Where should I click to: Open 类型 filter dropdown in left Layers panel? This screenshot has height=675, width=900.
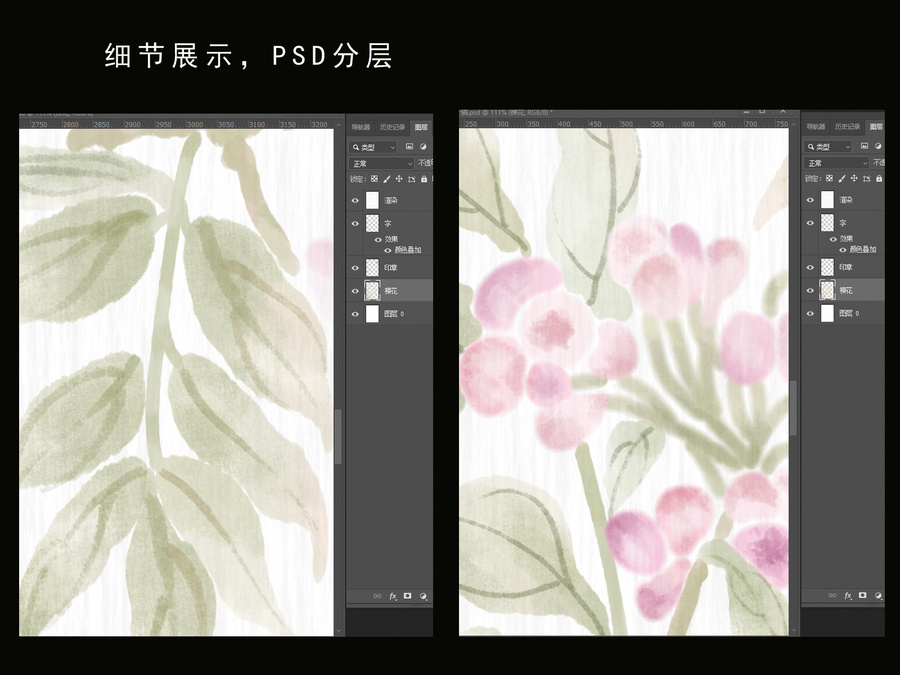(x=374, y=148)
